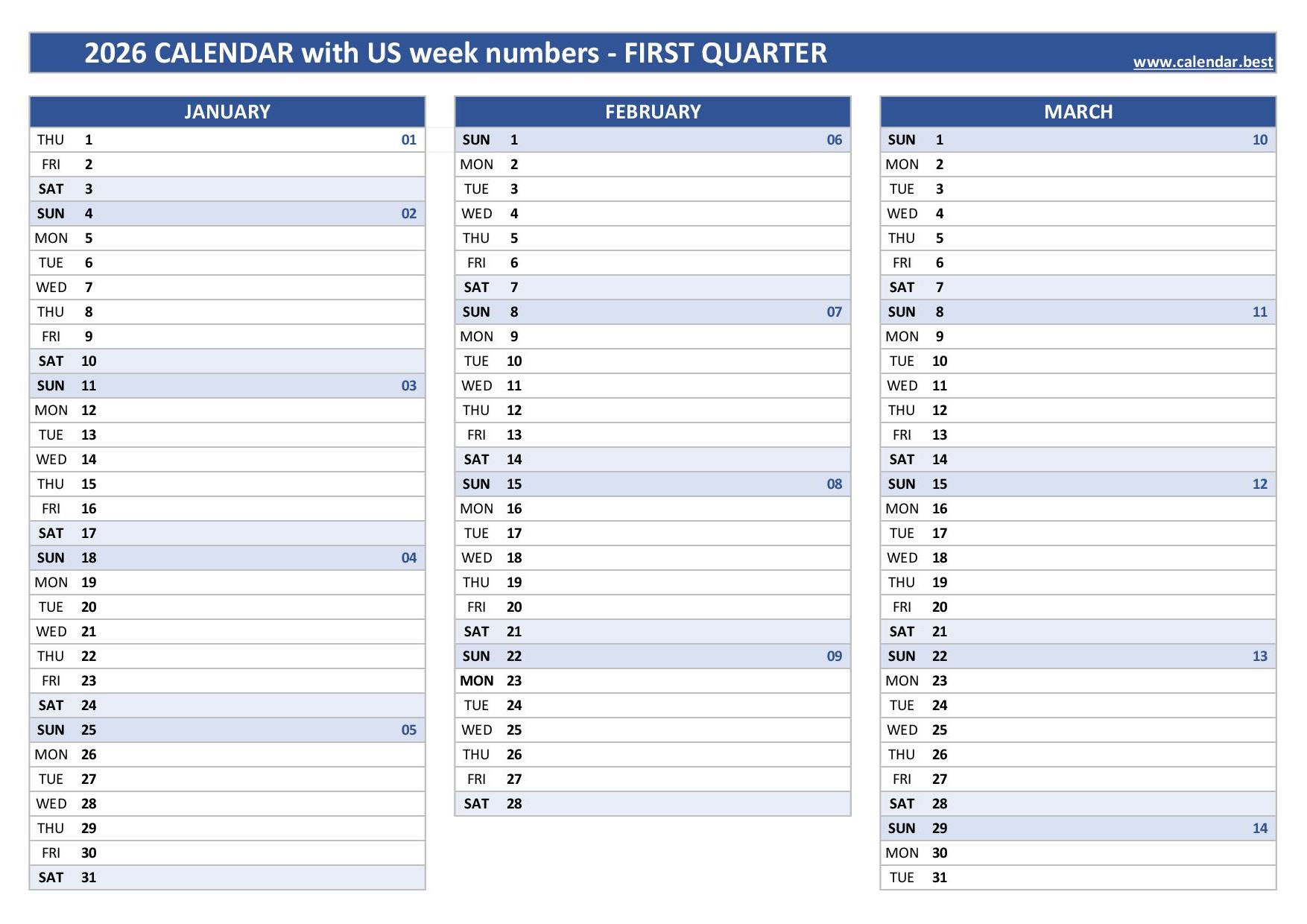Click Wednesday March 18 row

tap(1078, 558)
